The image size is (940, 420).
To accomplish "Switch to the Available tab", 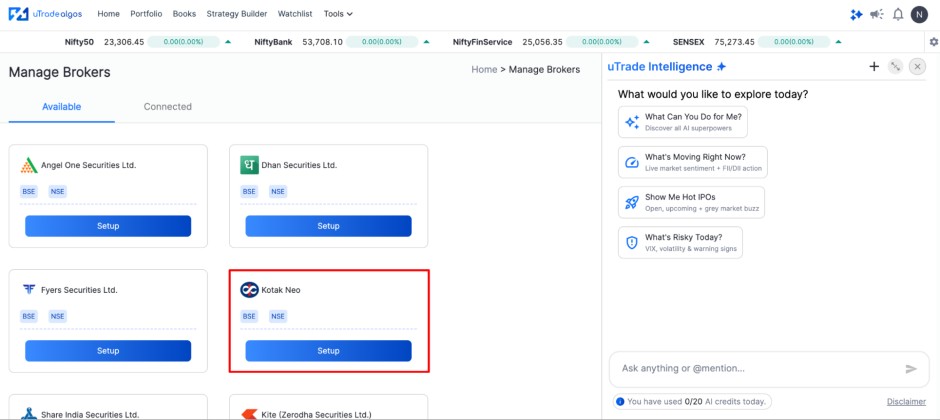I will click(62, 107).
